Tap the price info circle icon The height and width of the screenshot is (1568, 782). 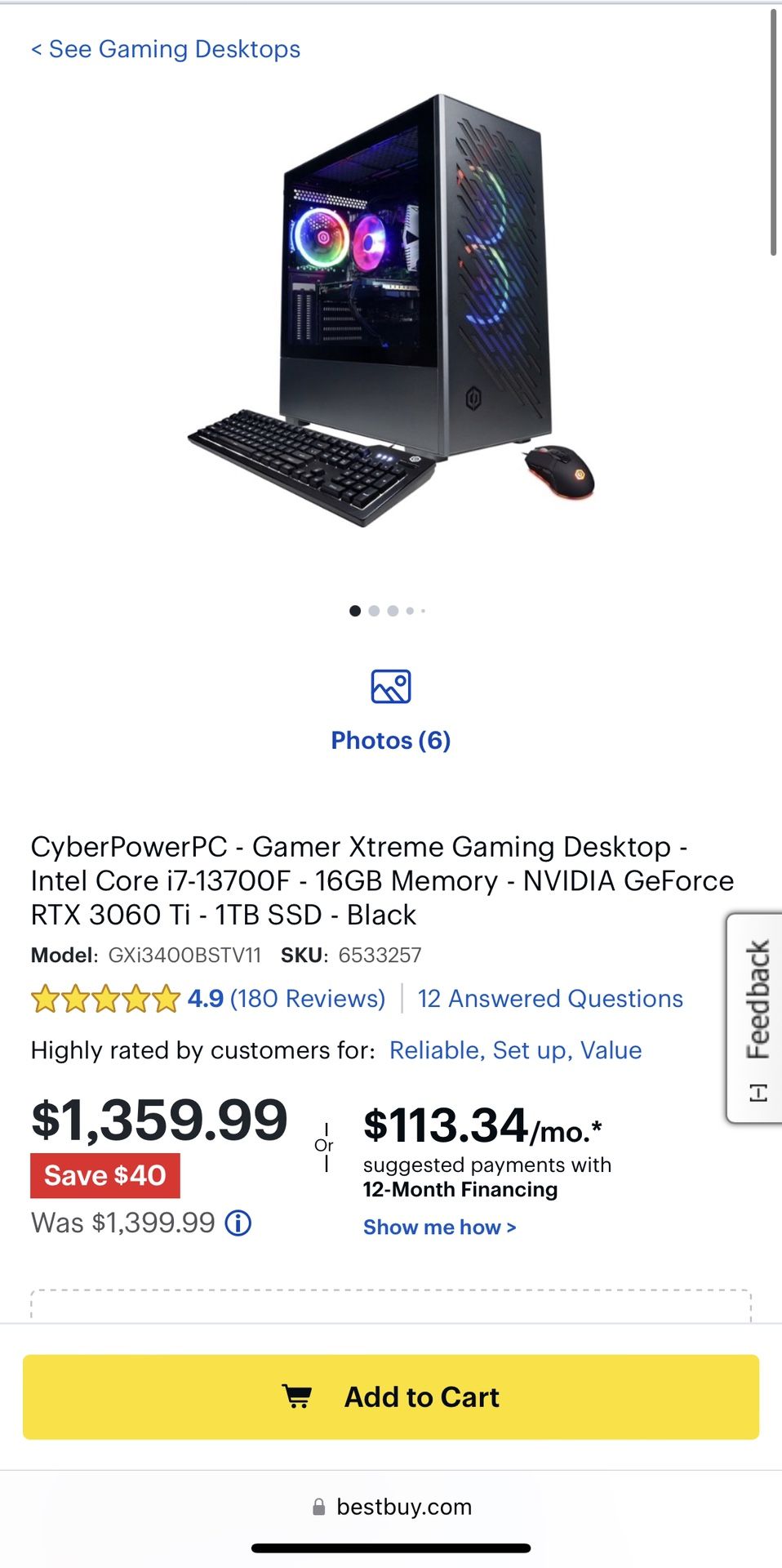(x=238, y=1223)
